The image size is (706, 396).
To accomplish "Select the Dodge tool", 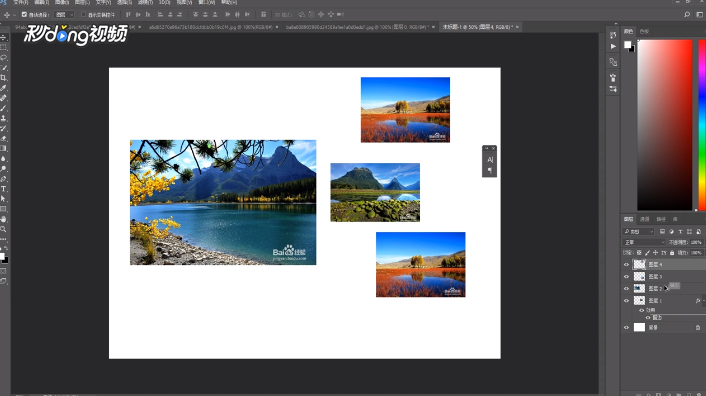I will (4, 169).
